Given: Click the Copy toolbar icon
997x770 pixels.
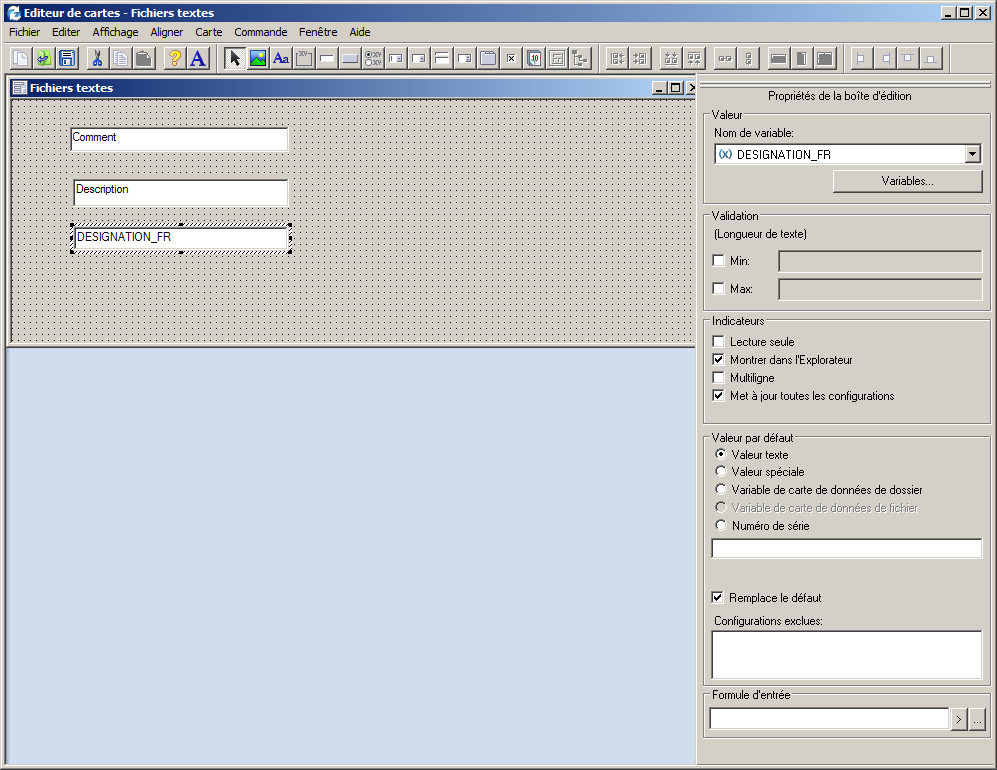Looking at the screenshot, I should point(120,58).
